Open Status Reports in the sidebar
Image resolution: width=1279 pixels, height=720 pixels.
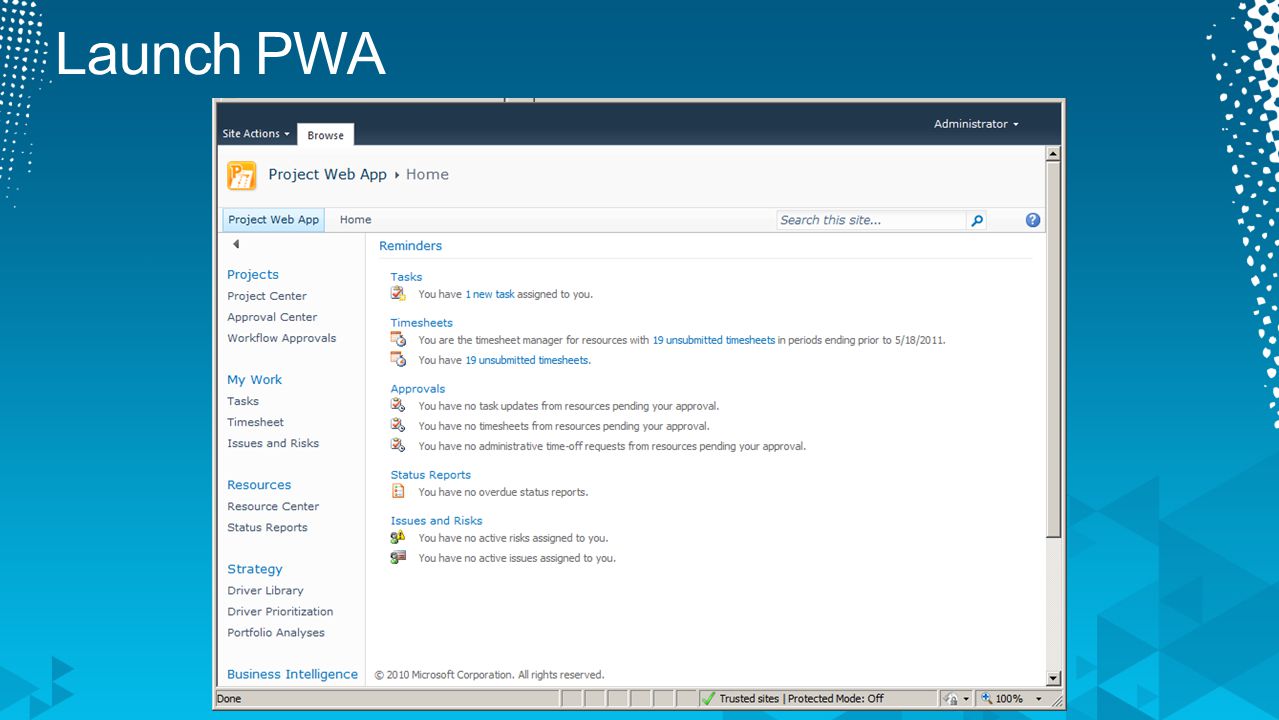267,527
